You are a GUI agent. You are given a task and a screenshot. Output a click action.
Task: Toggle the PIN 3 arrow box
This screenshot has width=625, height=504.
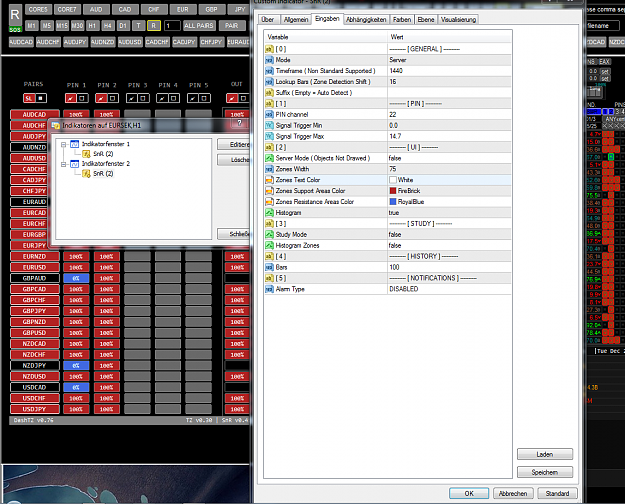pyautogui.click(x=132, y=98)
